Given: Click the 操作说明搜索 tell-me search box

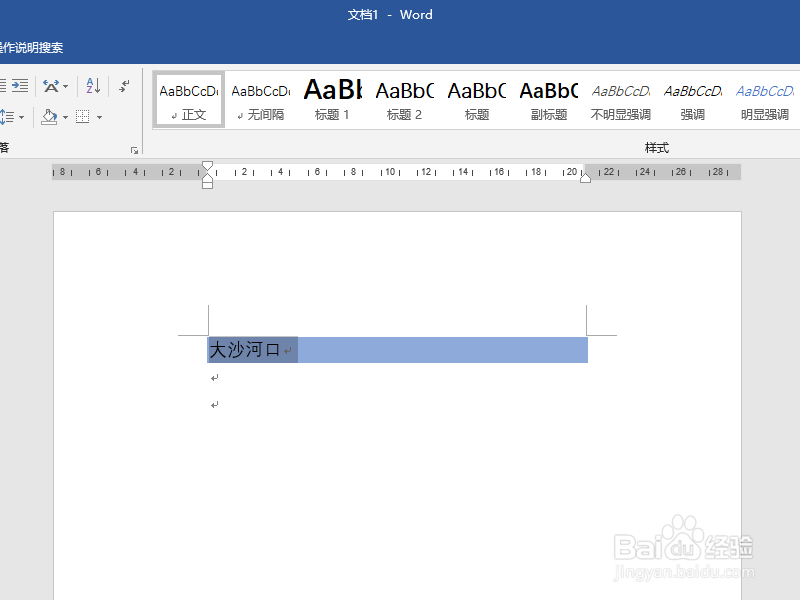Looking at the screenshot, I should pos(31,47).
